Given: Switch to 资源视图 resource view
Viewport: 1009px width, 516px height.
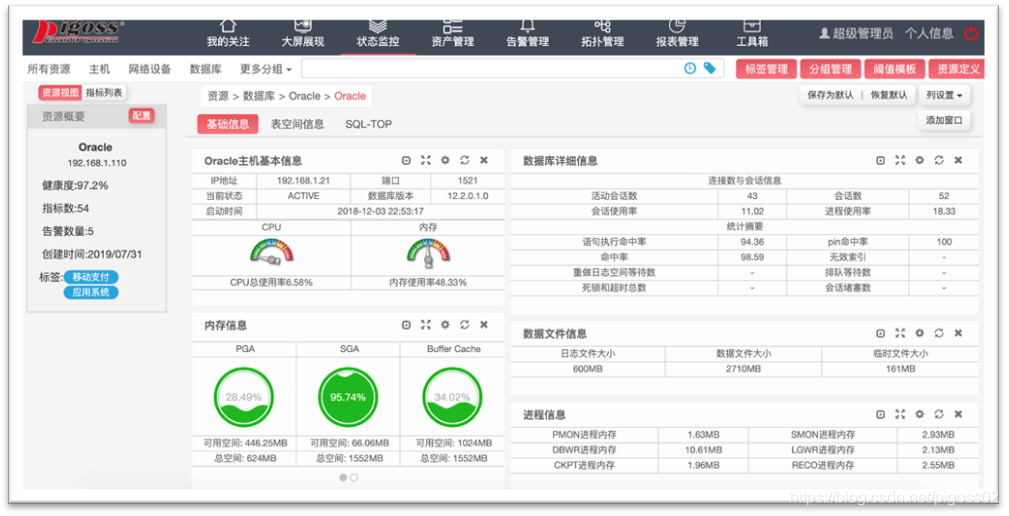Looking at the screenshot, I should pyautogui.click(x=60, y=93).
